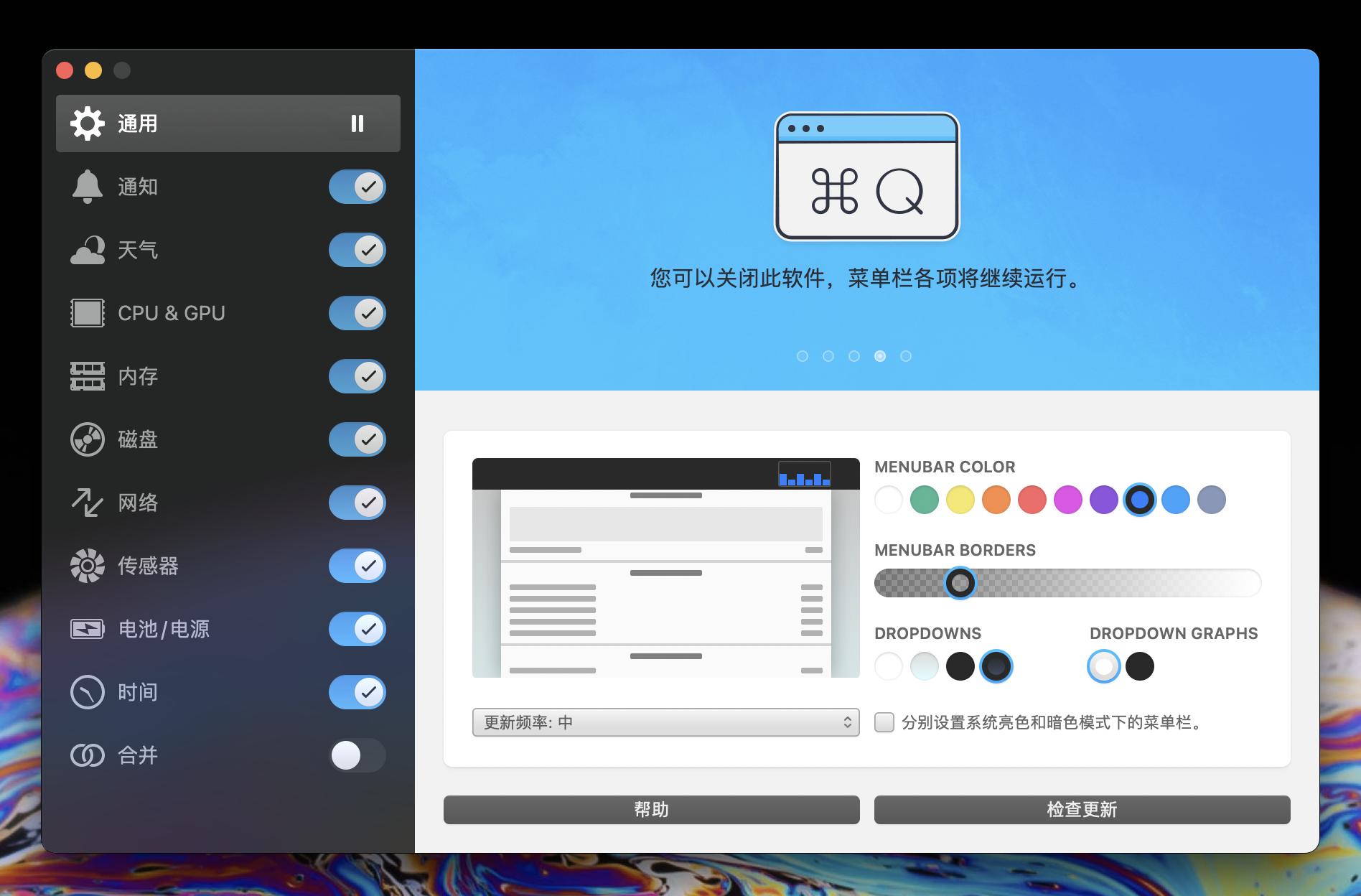Open 网络 network settings via arrows icon
The height and width of the screenshot is (896, 1361).
pyautogui.click(x=88, y=503)
